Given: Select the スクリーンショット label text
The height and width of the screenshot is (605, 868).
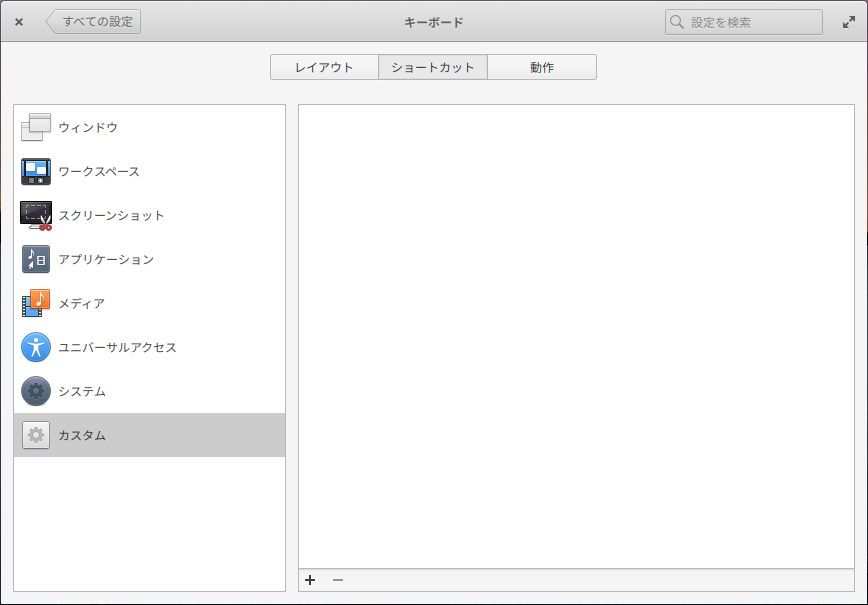Looking at the screenshot, I should [x=111, y=215].
